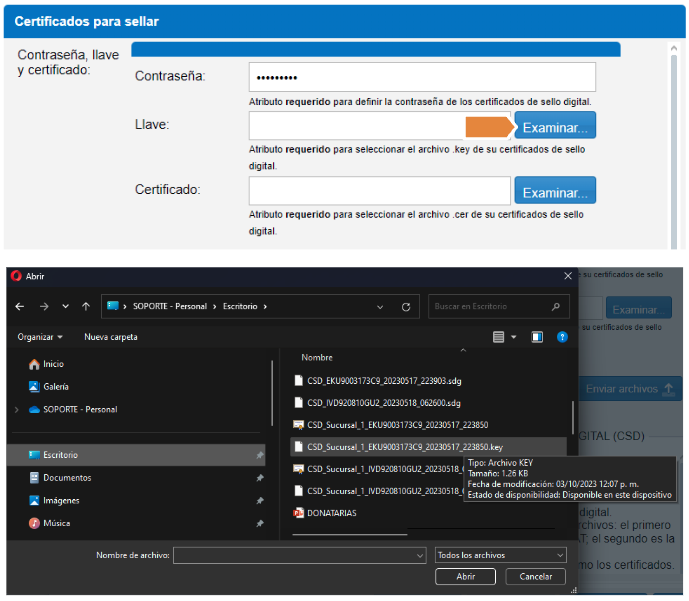The height and width of the screenshot is (601, 689).
Task: Expand the SOPORTE - Personal tree node
Action: coord(16,410)
